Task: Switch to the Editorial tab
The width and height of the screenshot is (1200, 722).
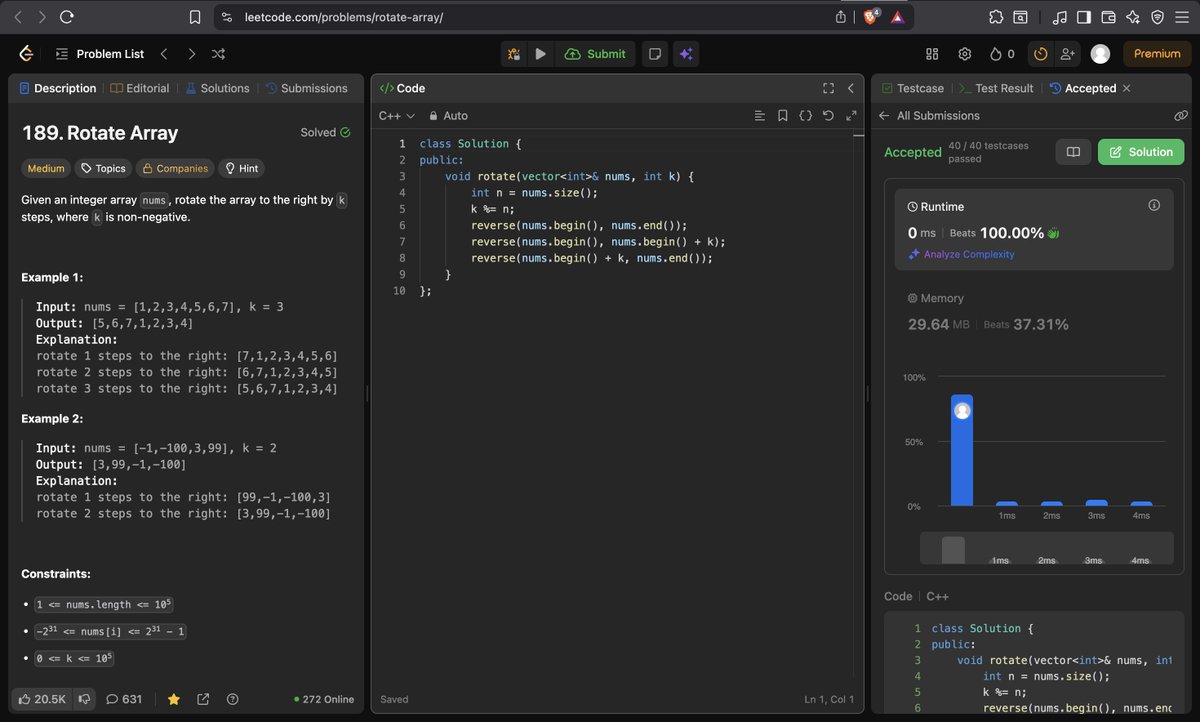Action: [x=146, y=88]
